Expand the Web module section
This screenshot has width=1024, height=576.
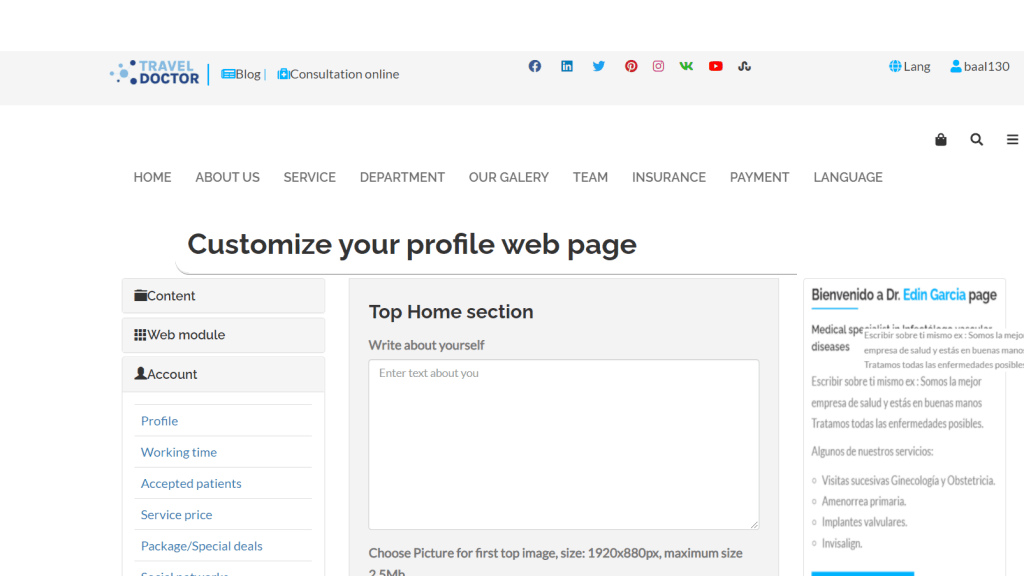click(x=223, y=335)
